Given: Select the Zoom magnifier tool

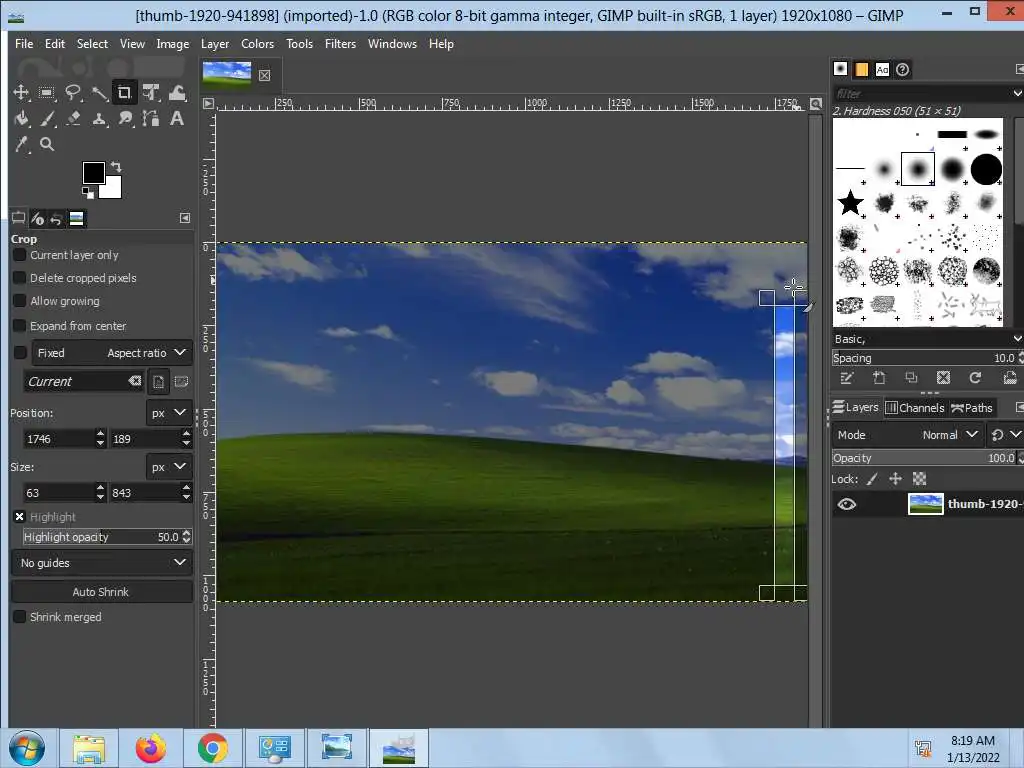Looking at the screenshot, I should pyautogui.click(x=46, y=144).
